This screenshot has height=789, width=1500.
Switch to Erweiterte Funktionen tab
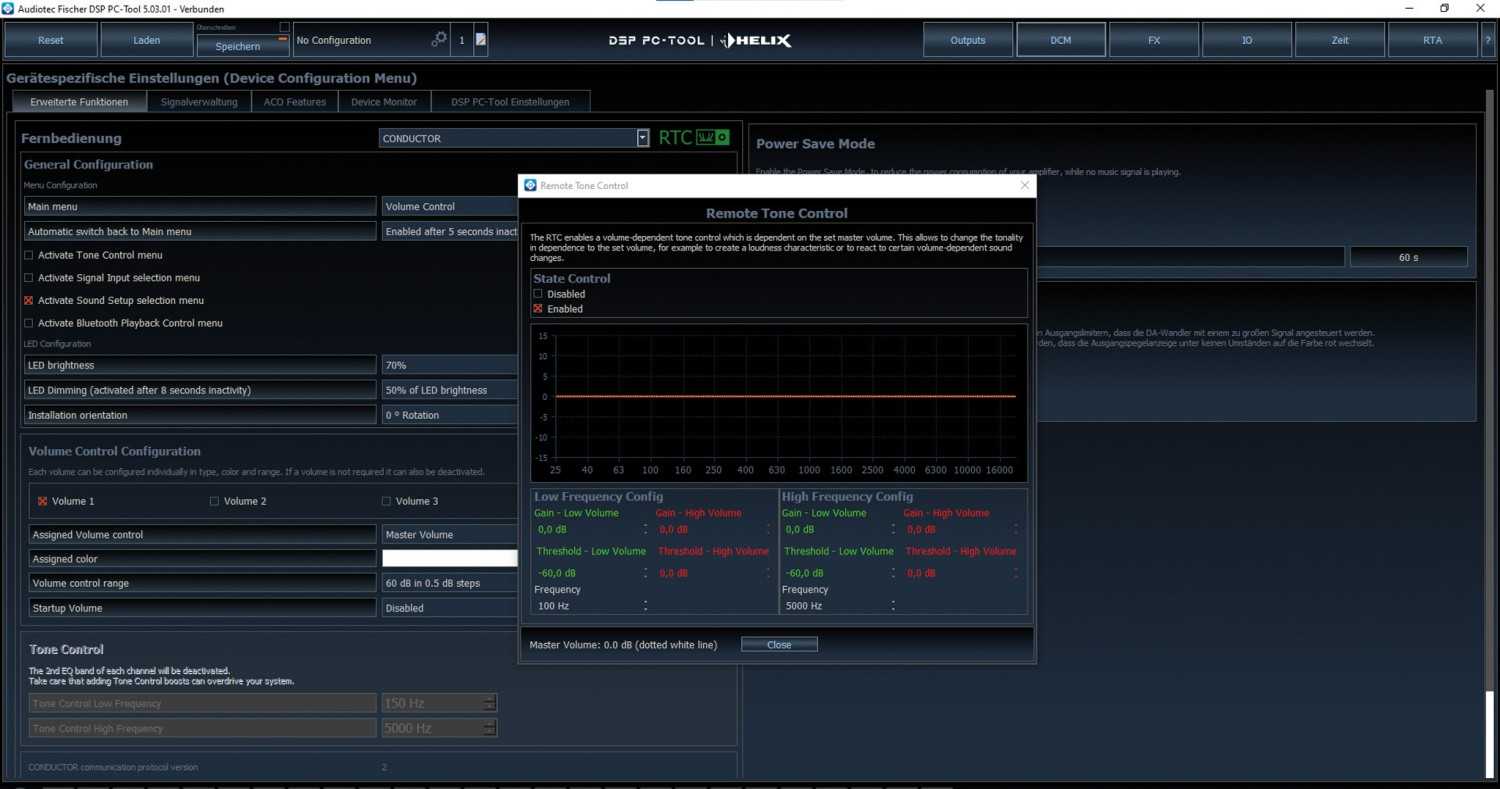click(x=79, y=102)
